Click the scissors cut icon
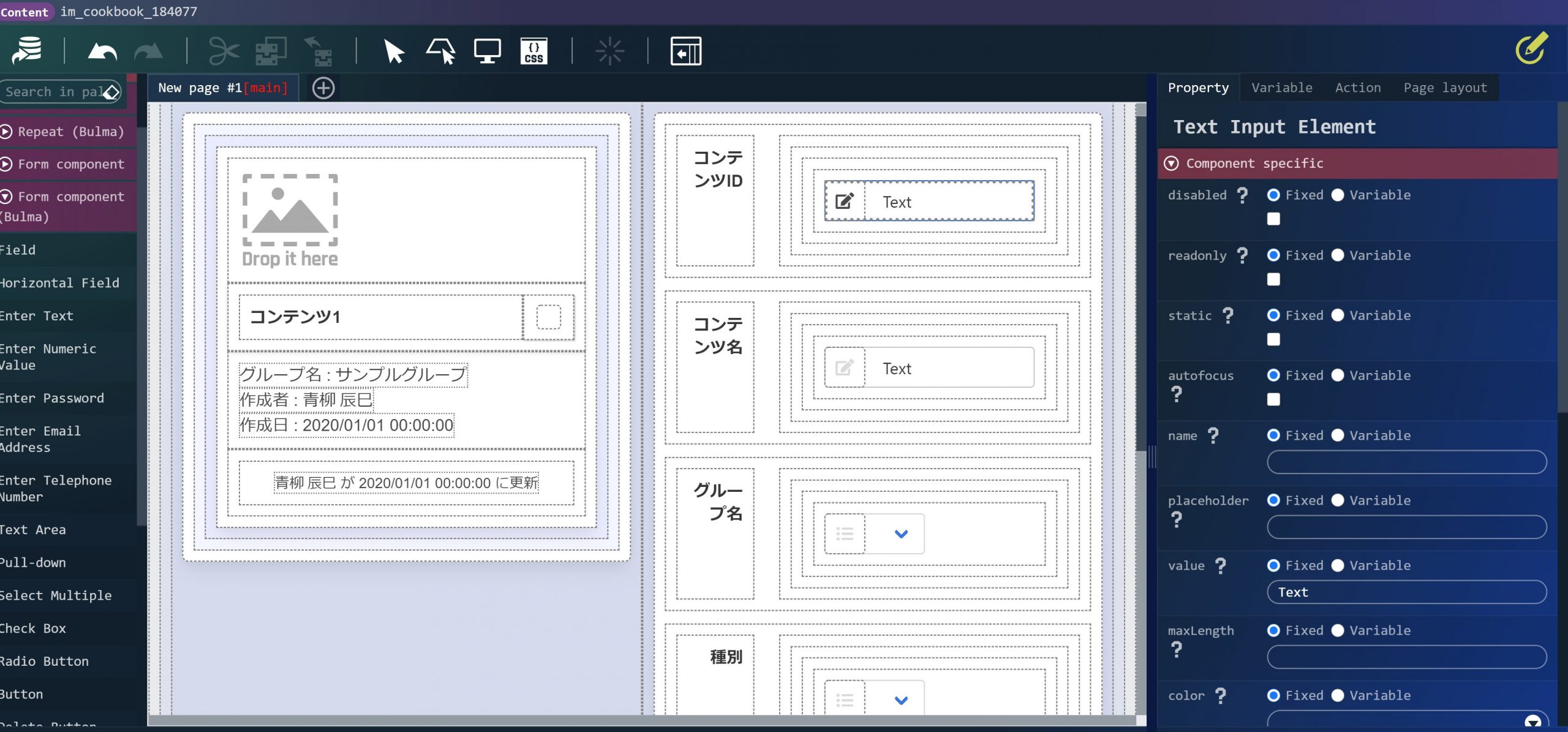 224,51
